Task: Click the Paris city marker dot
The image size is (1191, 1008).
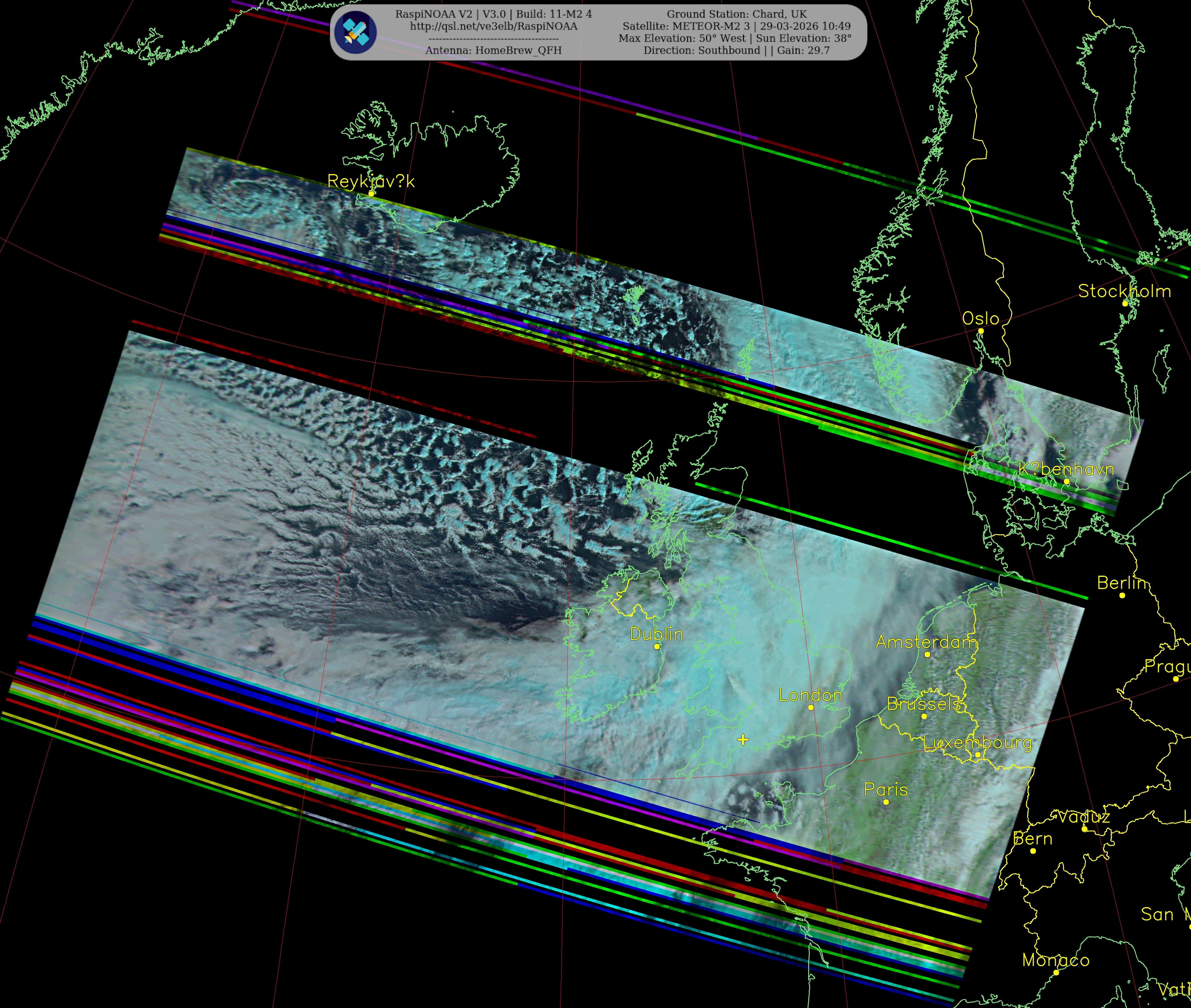Action: (886, 802)
